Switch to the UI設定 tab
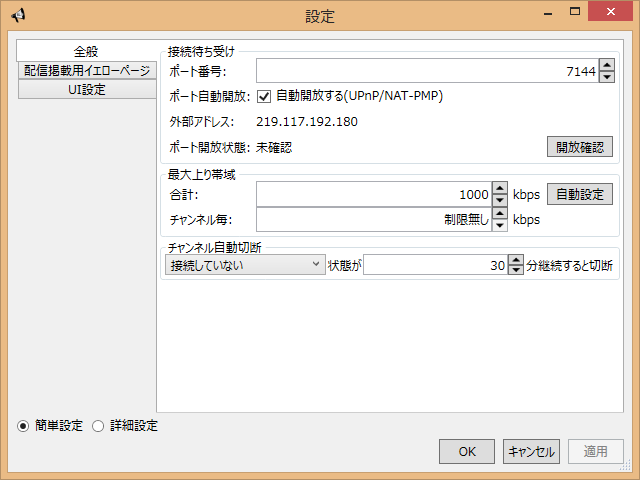The height and width of the screenshot is (480, 640). point(87,89)
